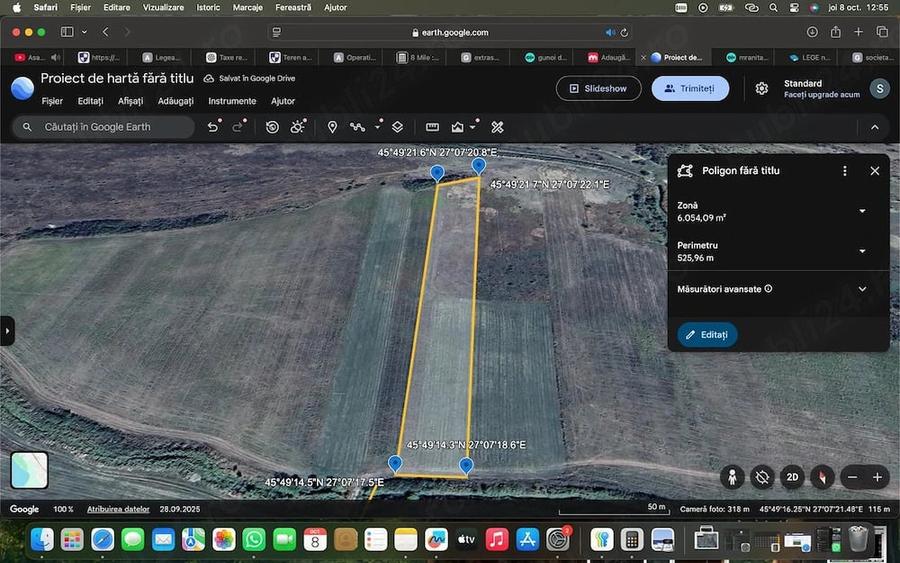Go back with Safari's back arrow
Image resolution: width=900 pixels, height=563 pixels.
click(x=106, y=32)
